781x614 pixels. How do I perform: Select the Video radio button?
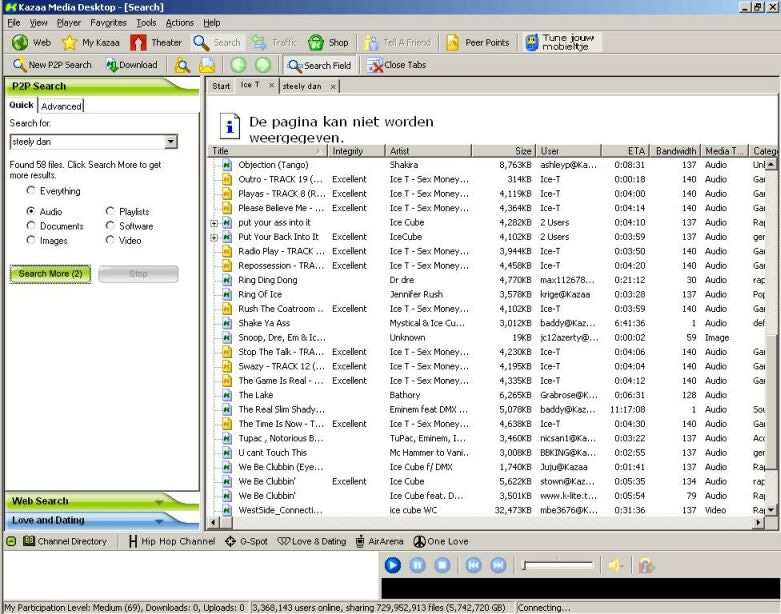tap(110, 240)
